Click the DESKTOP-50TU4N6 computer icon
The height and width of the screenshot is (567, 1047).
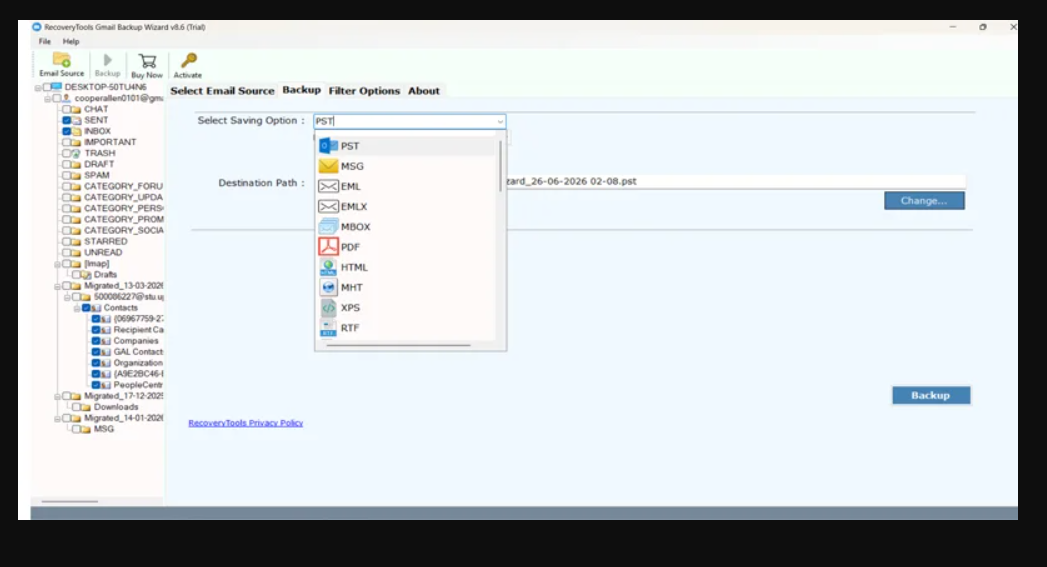pyautogui.click(x=57, y=87)
